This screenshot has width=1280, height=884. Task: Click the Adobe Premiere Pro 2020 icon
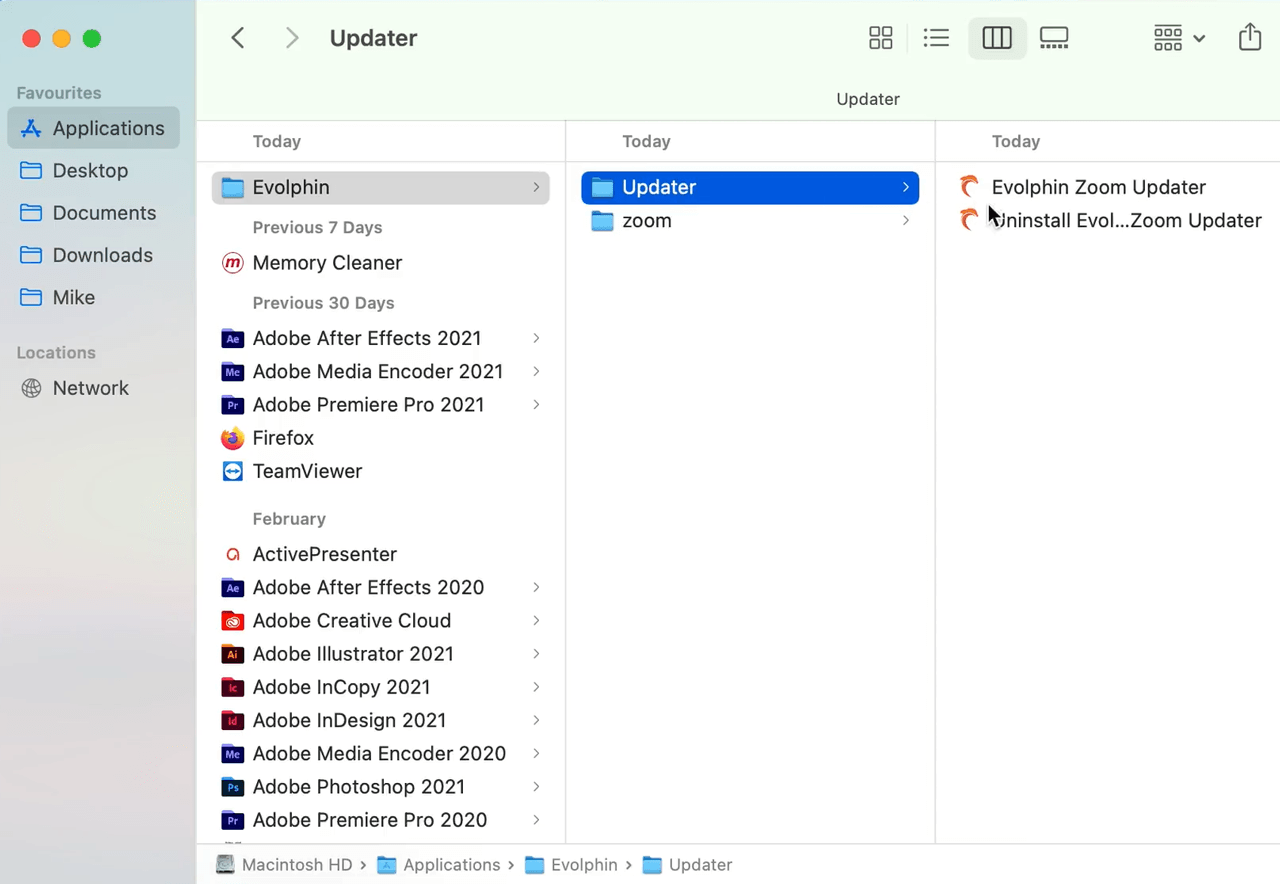pyautogui.click(x=232, y=820)
